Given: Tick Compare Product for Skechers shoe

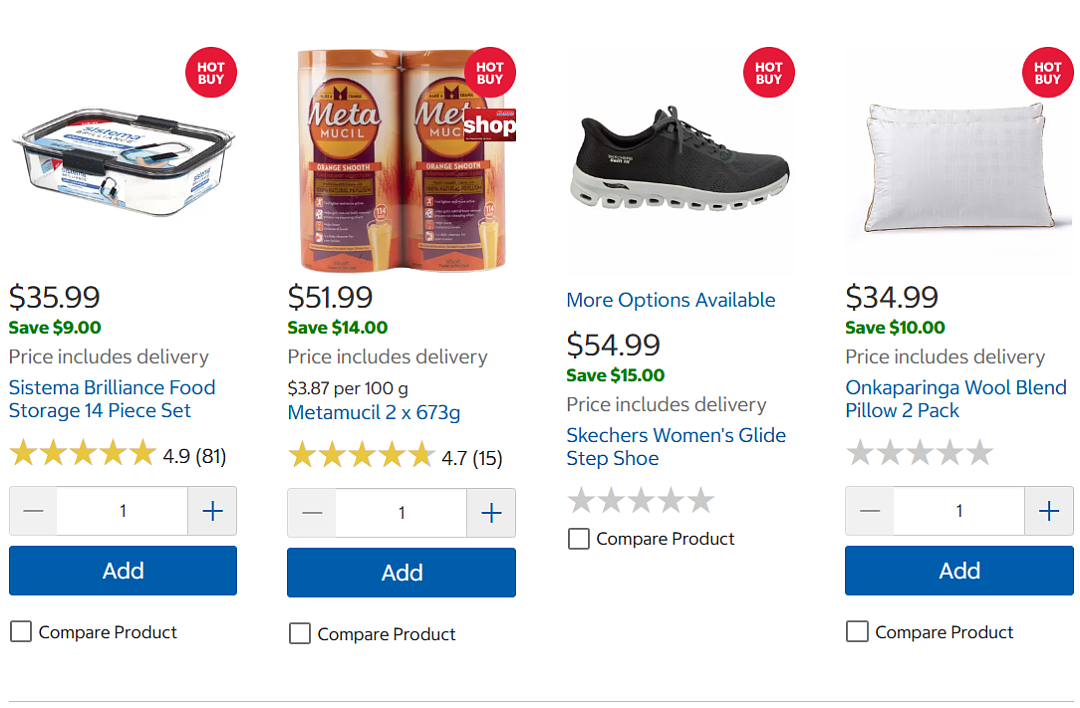Looking at the screenshot, I should click(579, 539).
